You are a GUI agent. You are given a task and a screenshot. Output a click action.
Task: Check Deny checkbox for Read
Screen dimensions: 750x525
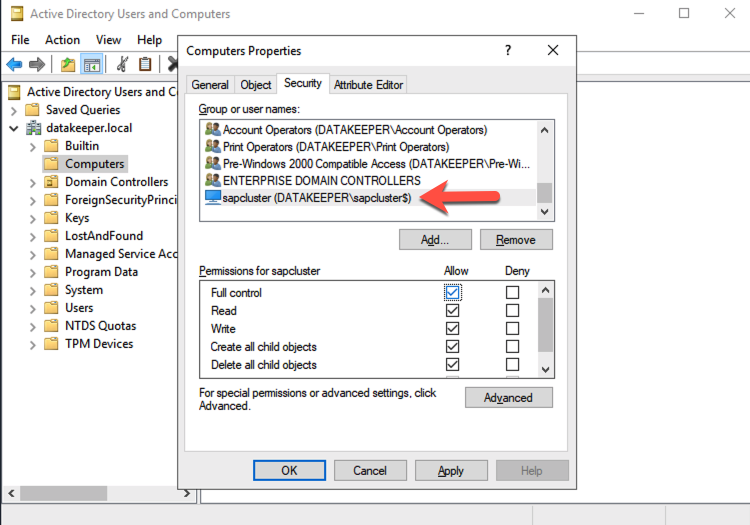tap(512, 310)
